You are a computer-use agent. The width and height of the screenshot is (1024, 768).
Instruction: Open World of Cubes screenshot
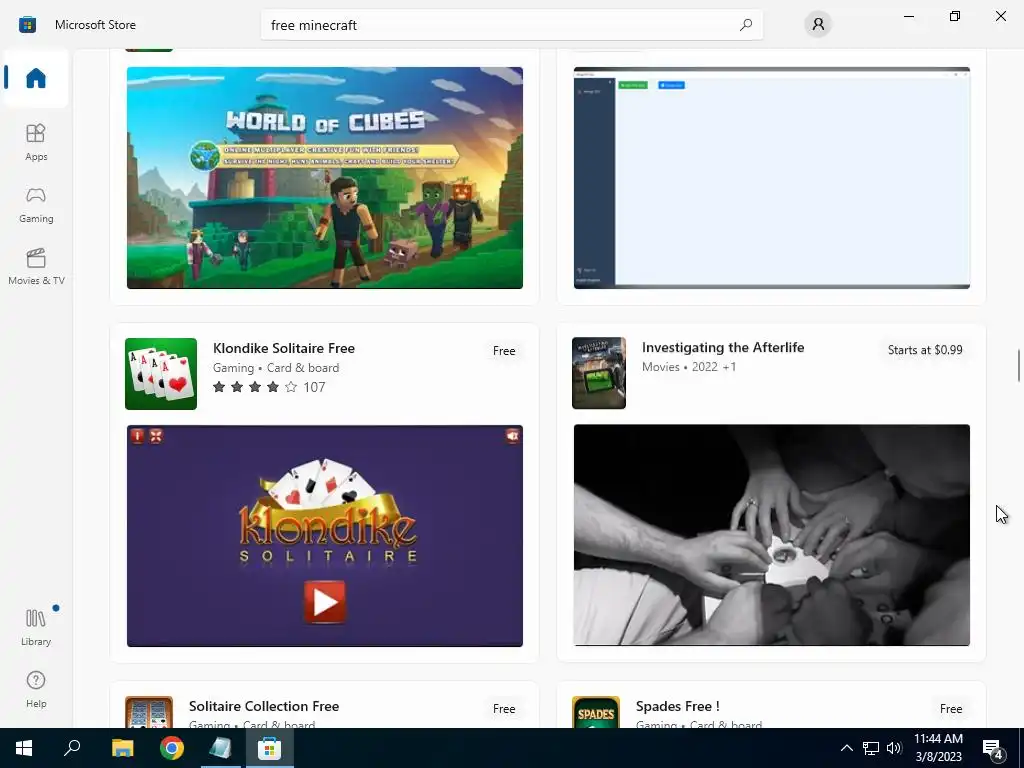(x=325, y=178)
